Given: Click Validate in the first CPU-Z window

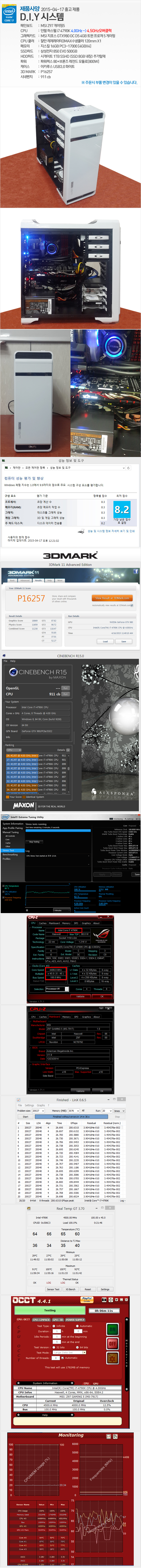Looking at the screenshot, I should click(x=81, y=996).
